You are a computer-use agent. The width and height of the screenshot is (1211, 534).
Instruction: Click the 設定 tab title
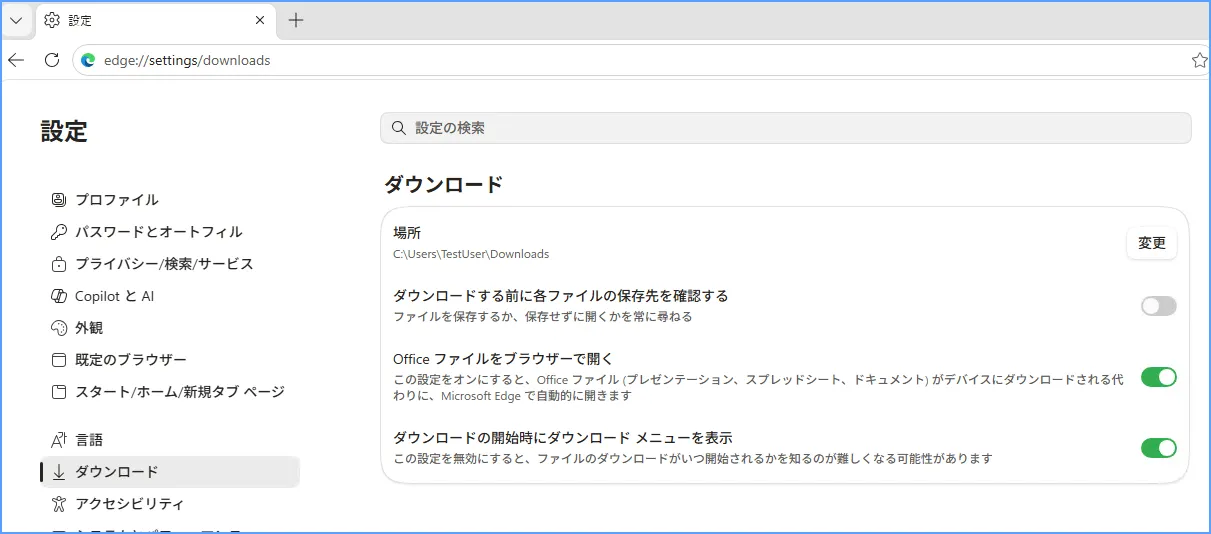click(80, 20)
